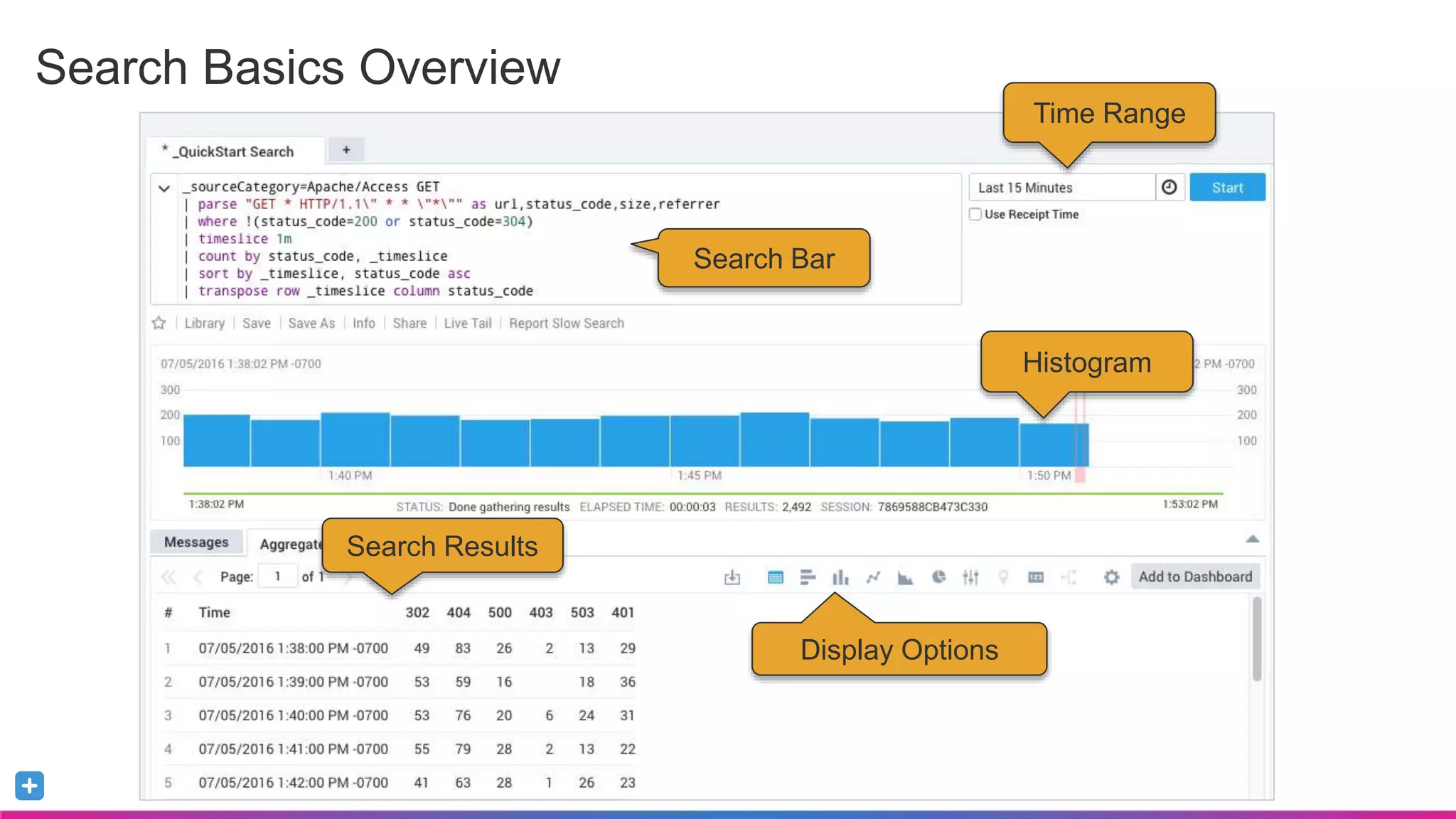Click the Info link
This screenshot has height=819, width=1456.
(x=364, y=323)
